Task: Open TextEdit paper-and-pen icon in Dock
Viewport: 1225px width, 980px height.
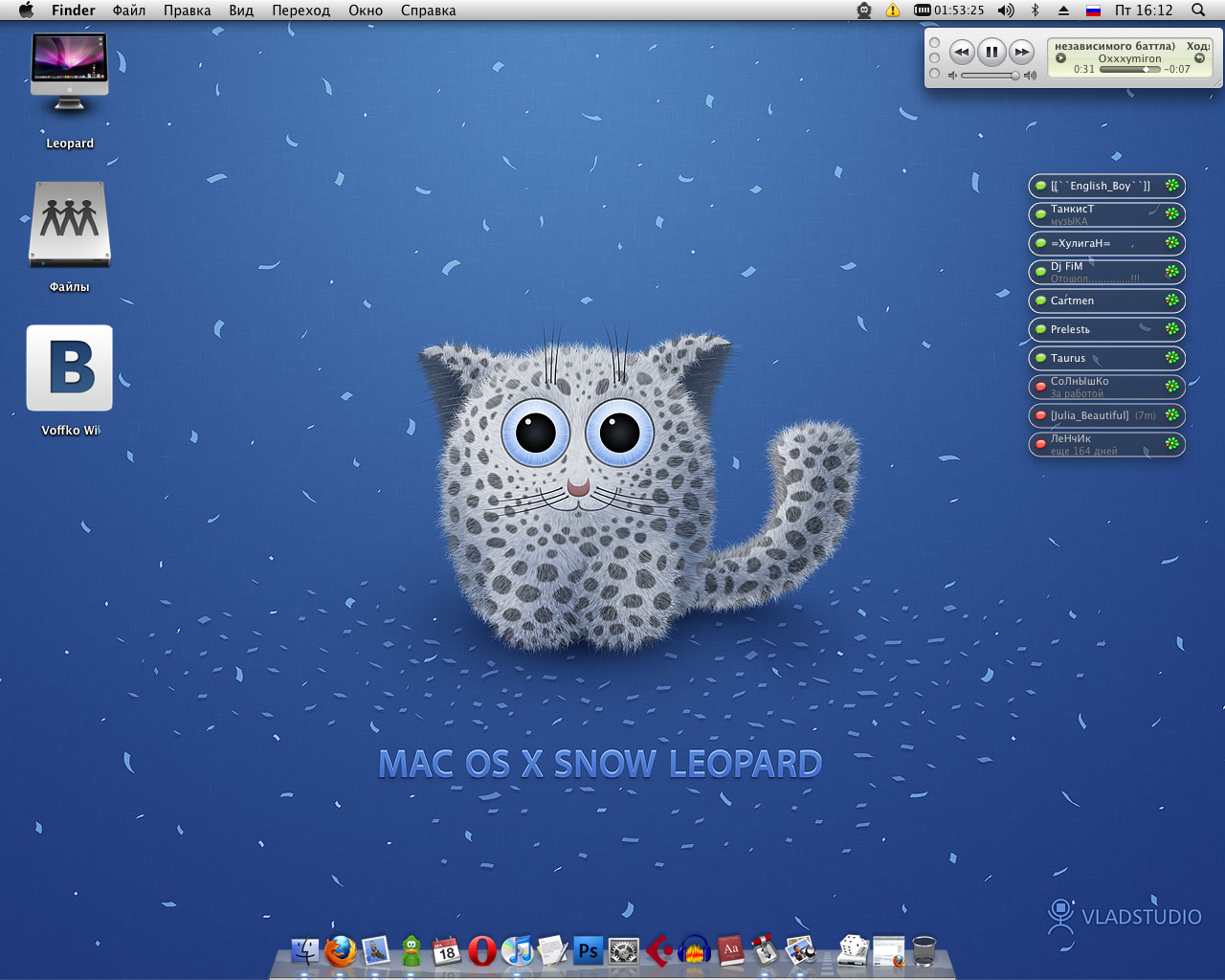Action: [x=552, y=950]
